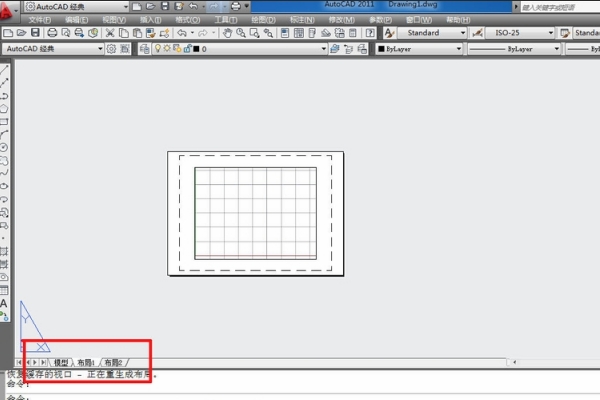Image resolution: width=600 pixels, height=400 pixels.
Task: Activate the Zoom Window tool
Action: (x=254, y=33)
